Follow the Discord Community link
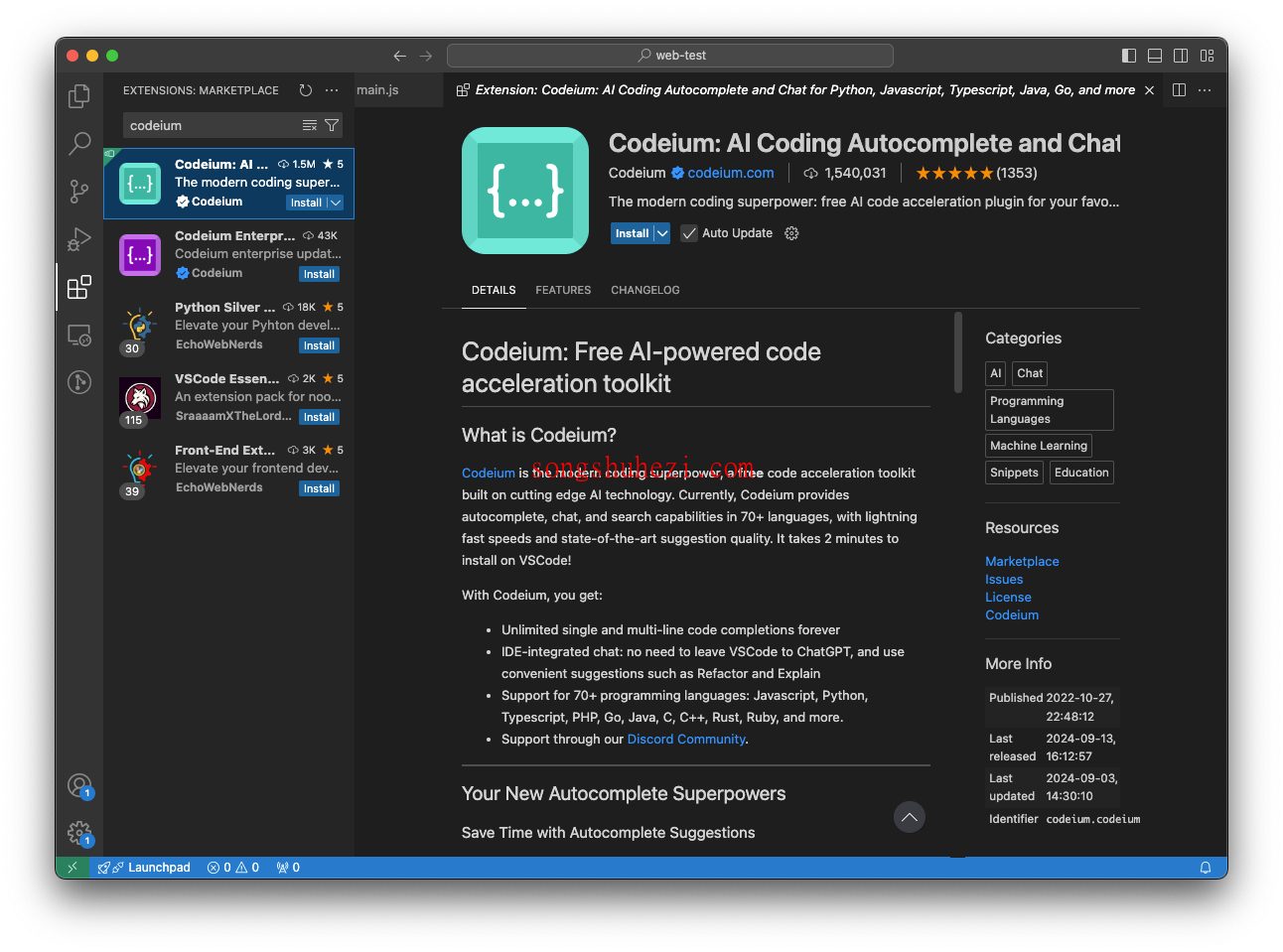This screenshot has height=952, width=1283. [x=686, y=740]
